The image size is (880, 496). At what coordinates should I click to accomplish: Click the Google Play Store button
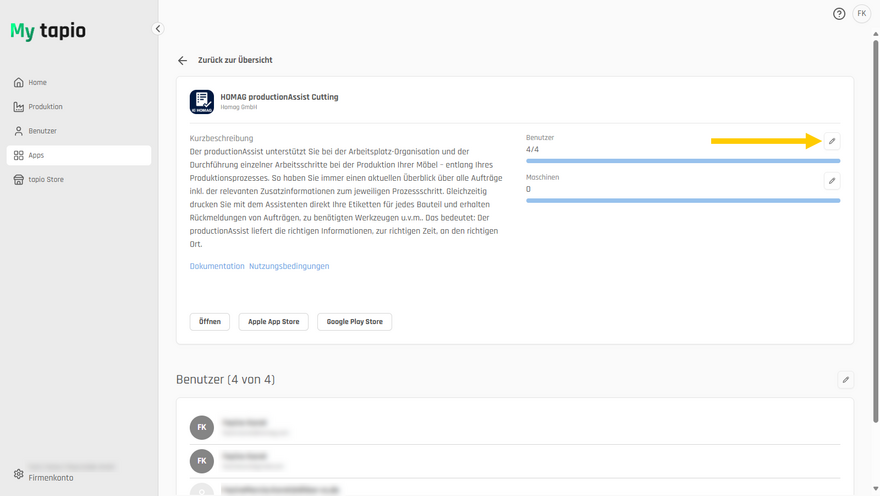click(x=355, y=322)
